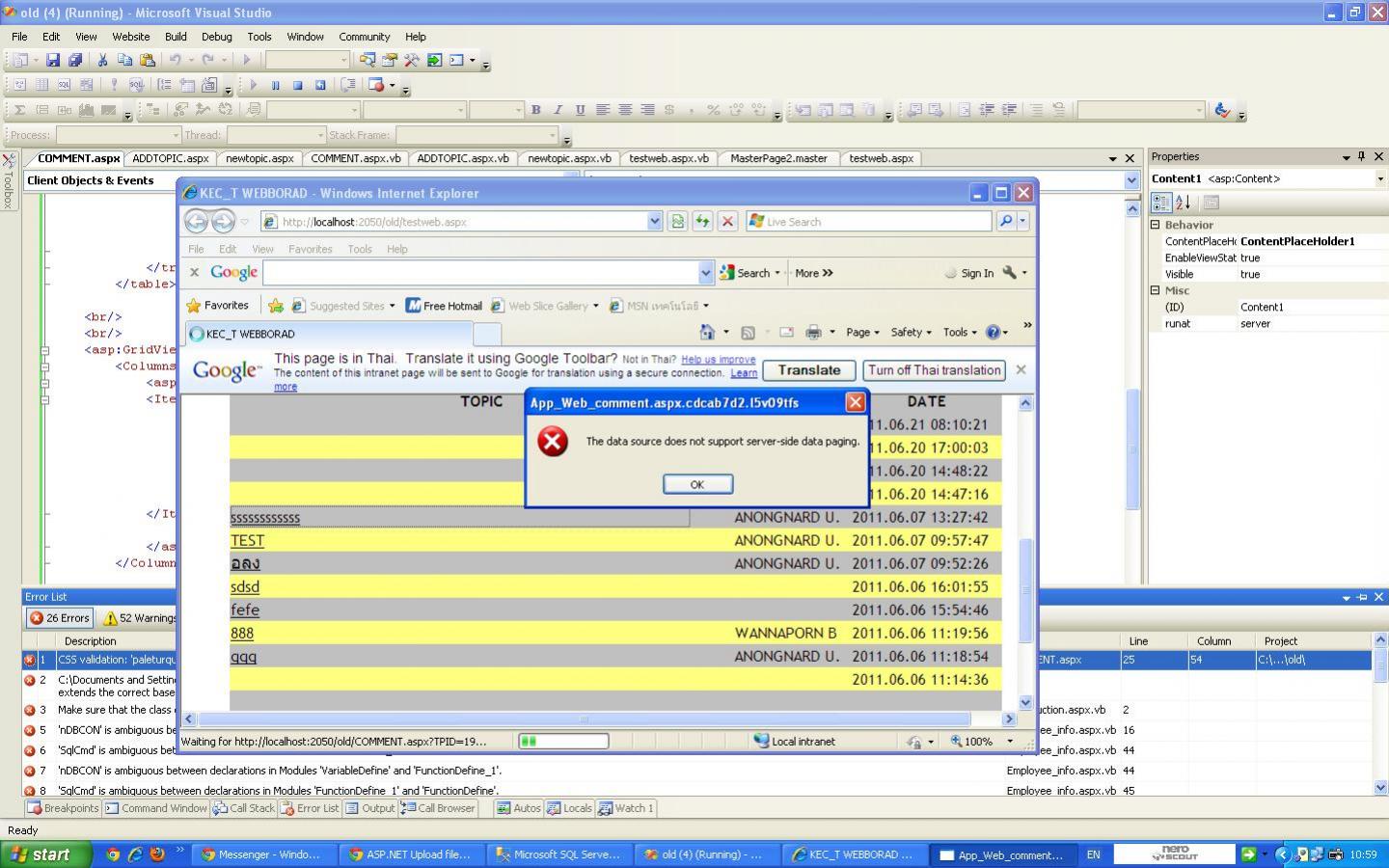Image resolution: width=1389 pixels, height=868 pixels.
Task: Apply Underline formatting in Visual Studio
Action: [580, 110]
